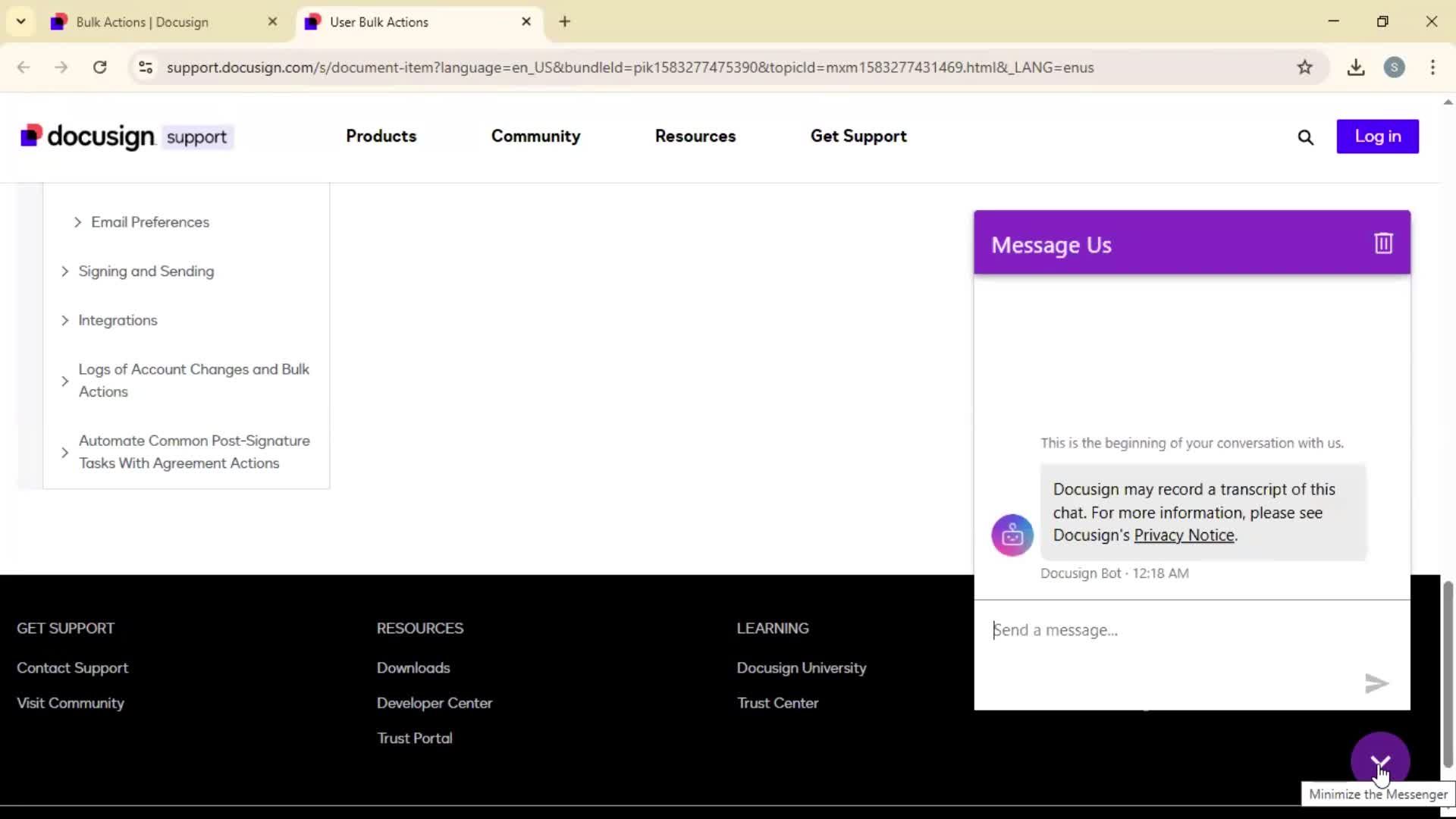Open the tab search dropdown arrow
This screenshot has width=1456, height=819.
coord(21,21)
